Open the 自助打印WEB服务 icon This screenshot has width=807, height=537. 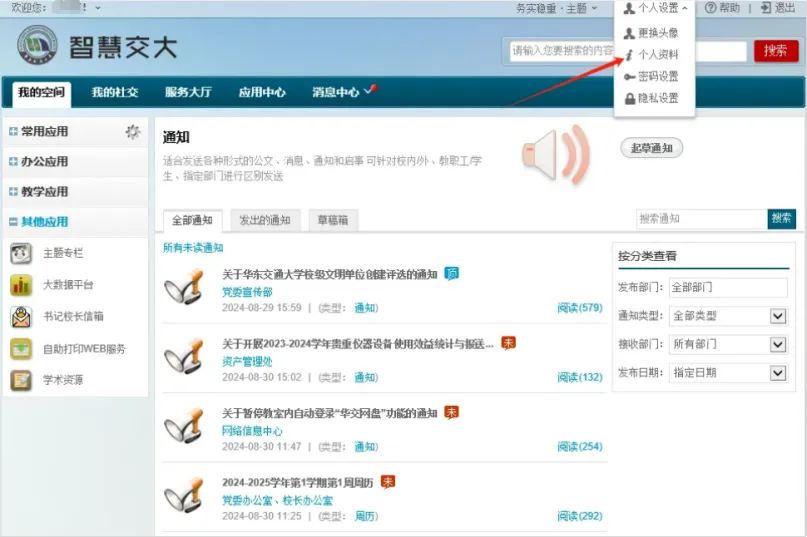pos(21,349)
